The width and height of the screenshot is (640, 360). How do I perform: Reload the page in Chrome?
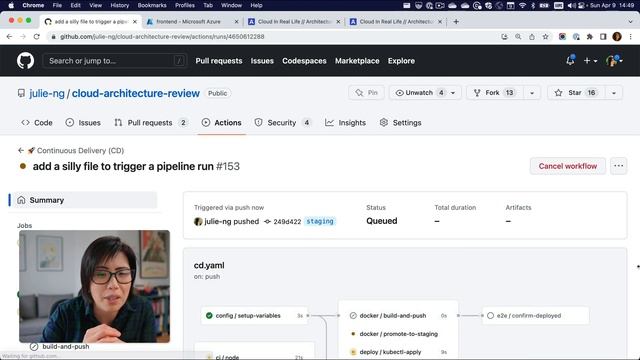coord(37,37)
